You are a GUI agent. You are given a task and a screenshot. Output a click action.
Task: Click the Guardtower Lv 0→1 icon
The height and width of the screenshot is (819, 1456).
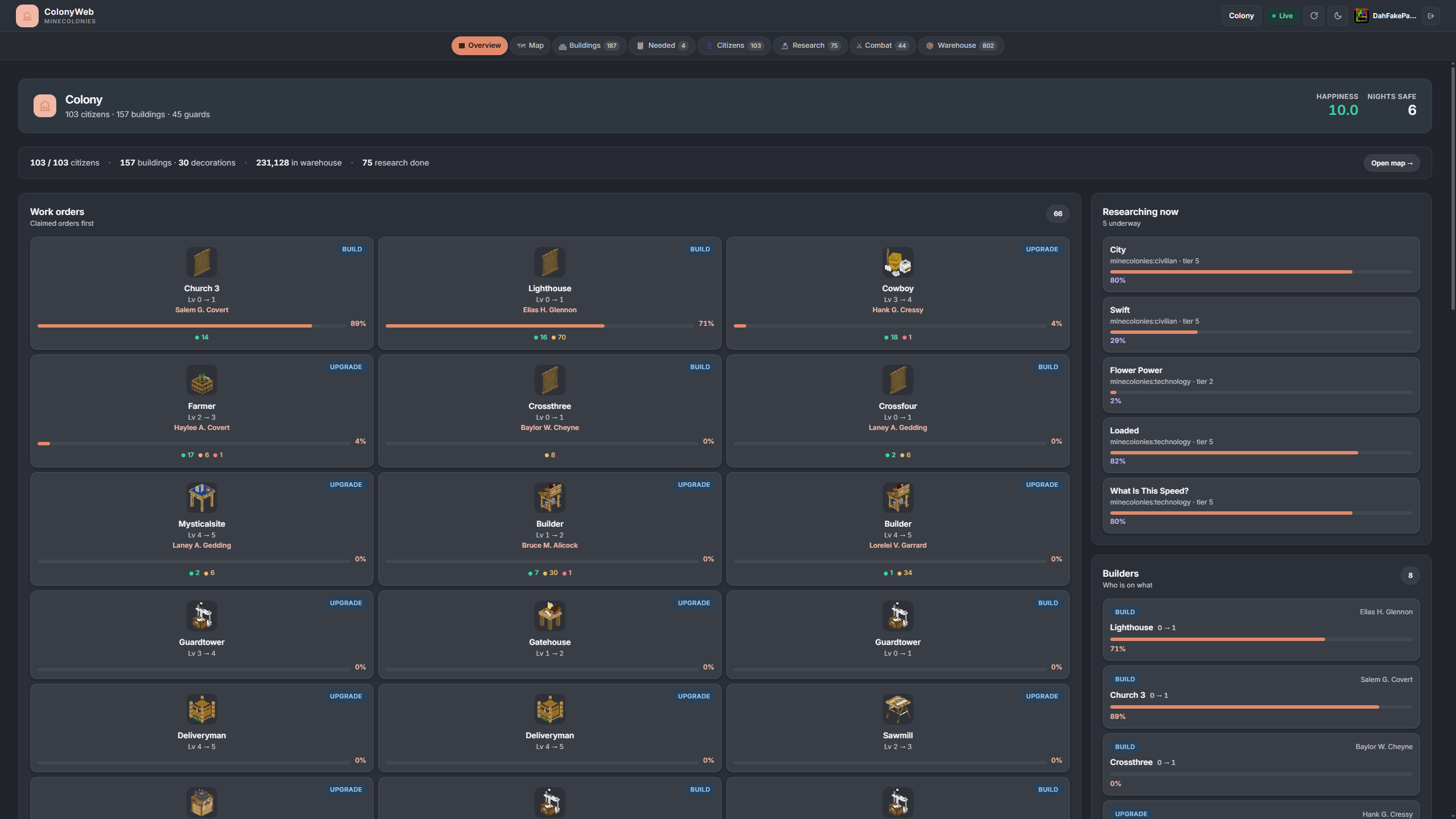898,616
